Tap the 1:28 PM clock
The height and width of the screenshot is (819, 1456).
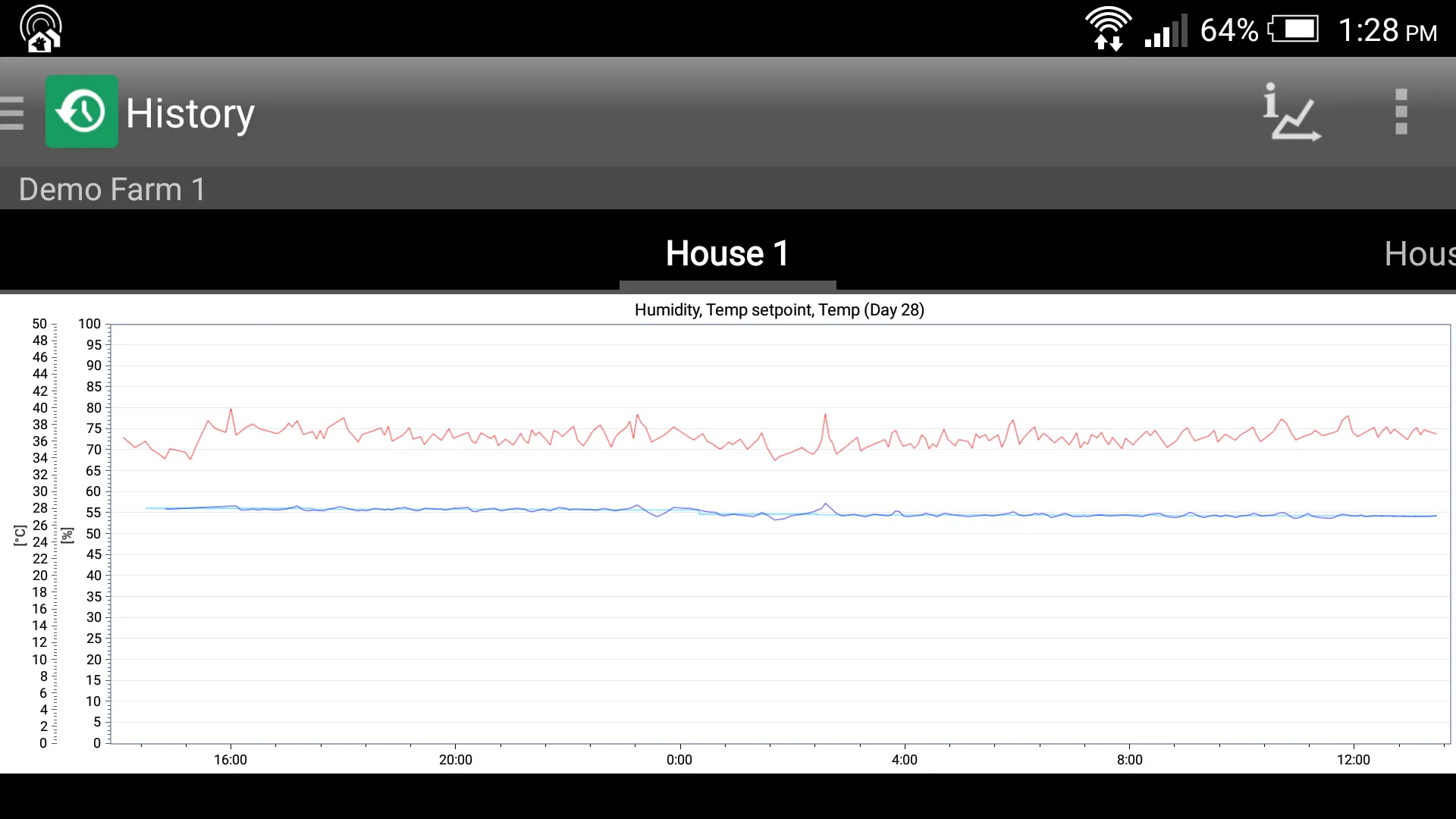[1387, 30]
